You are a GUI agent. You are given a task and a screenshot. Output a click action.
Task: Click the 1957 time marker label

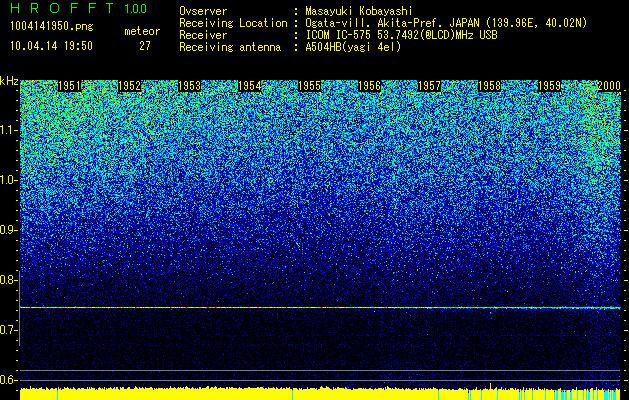pos(430,86)
